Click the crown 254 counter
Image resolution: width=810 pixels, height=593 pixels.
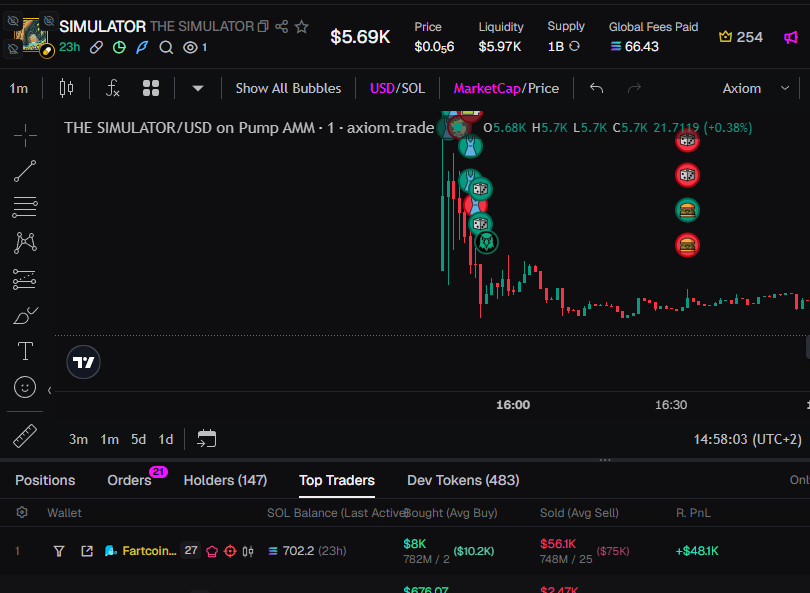[x=741, y=37]
